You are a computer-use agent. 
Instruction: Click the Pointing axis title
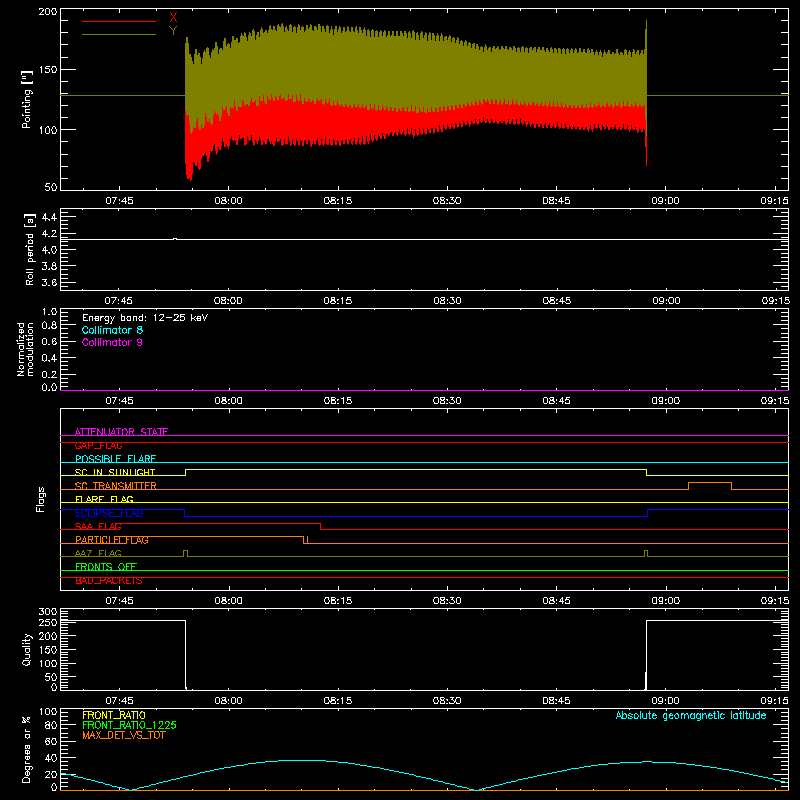[27, 99]
